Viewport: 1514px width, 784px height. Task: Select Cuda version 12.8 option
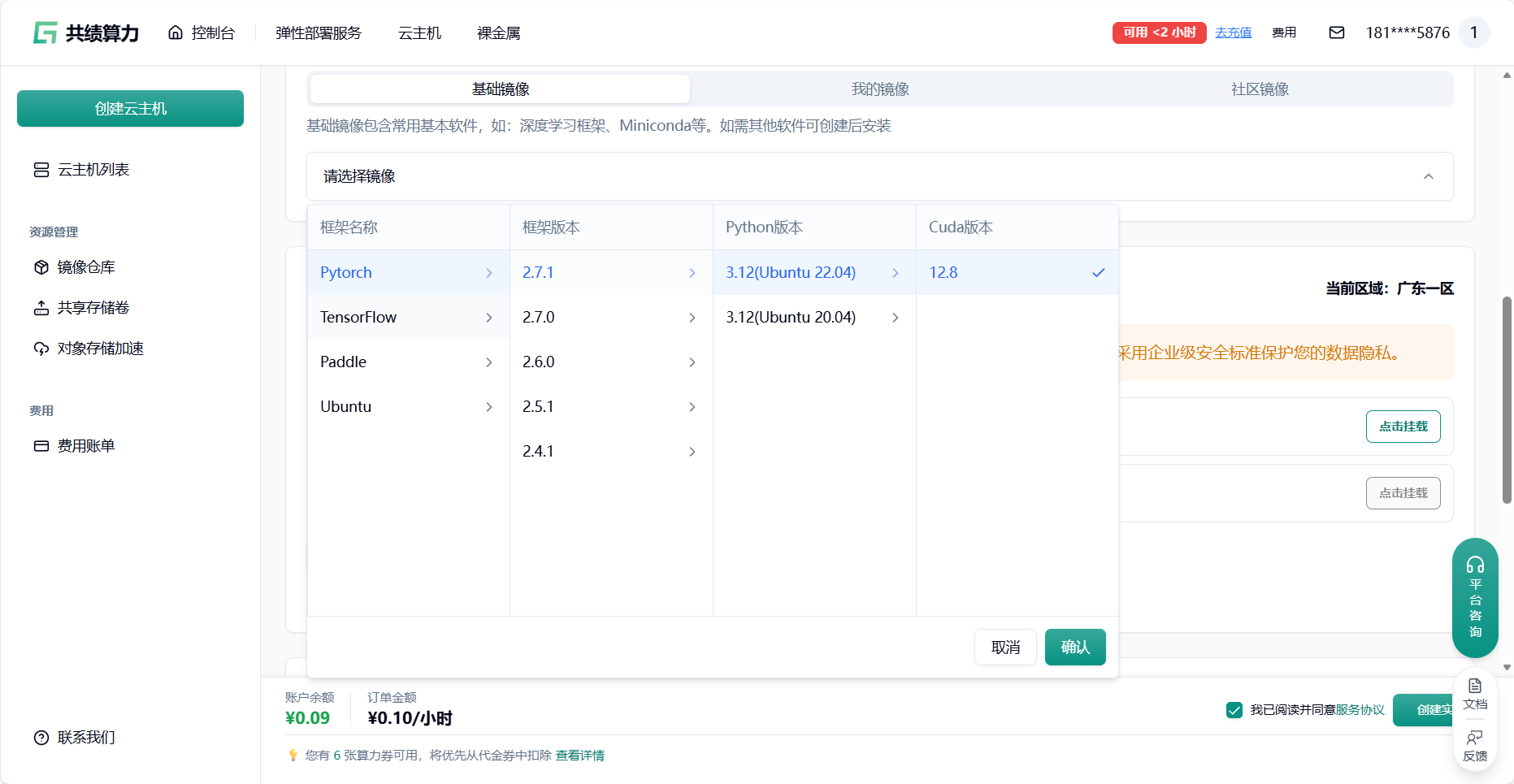(x=1016, y=272)
